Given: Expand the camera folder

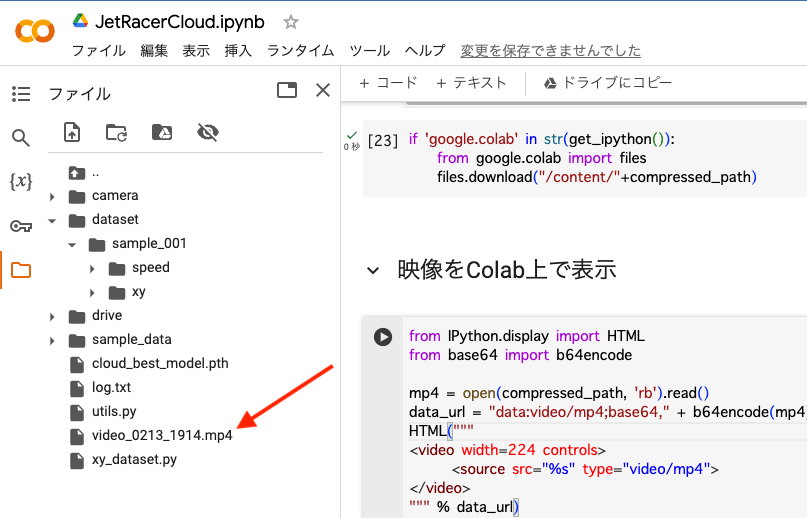Looking at the screenshot, I should pos(52,196).
